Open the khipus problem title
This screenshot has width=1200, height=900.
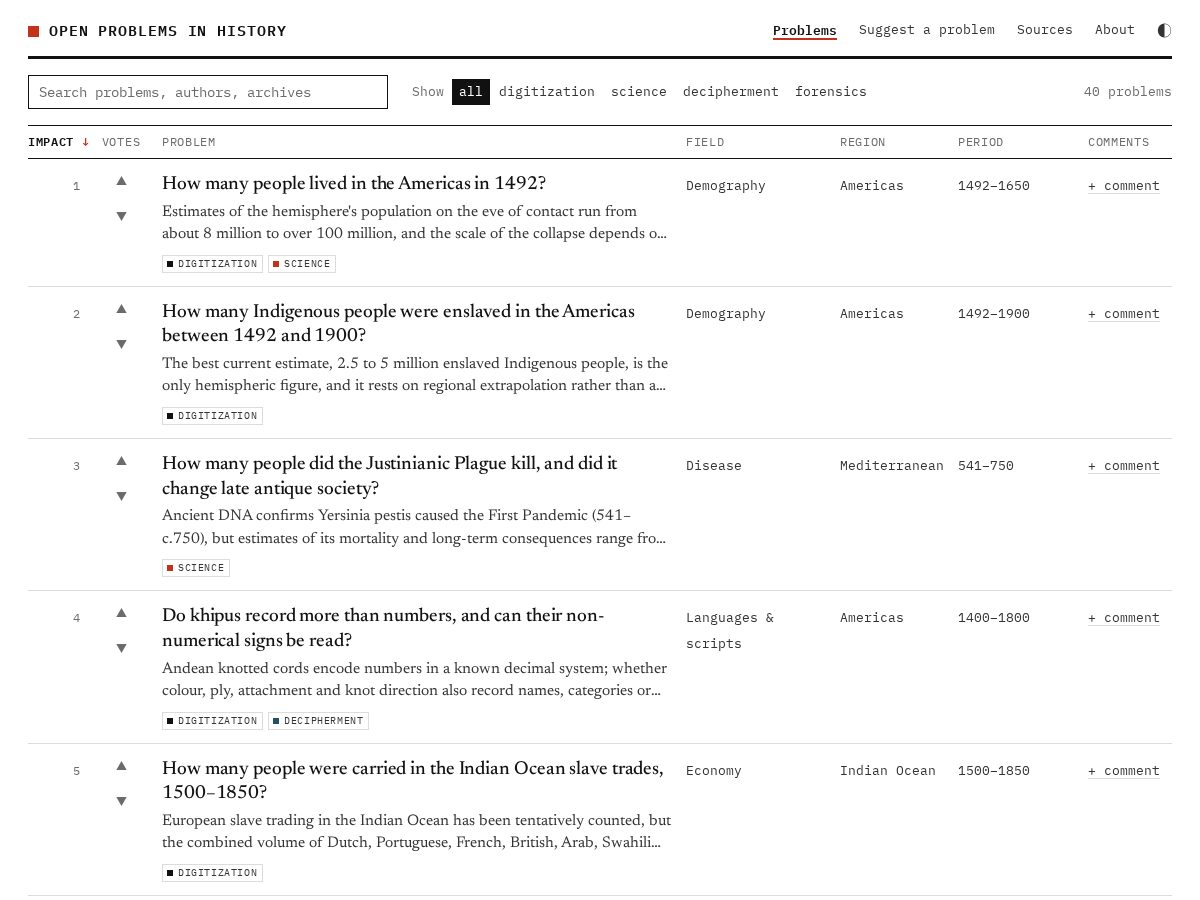click(383, 628)
